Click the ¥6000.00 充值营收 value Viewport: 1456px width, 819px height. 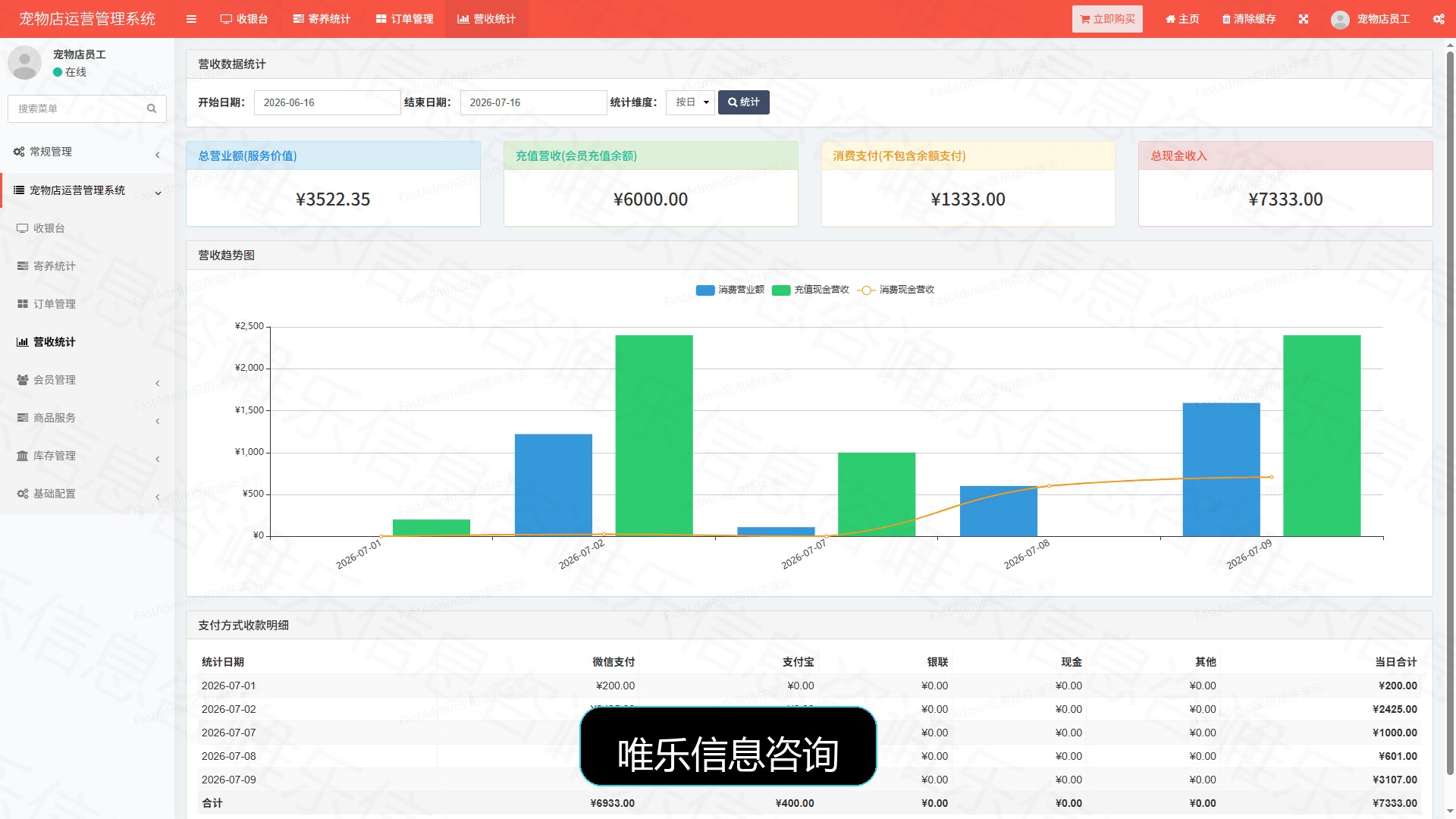[651, 199]
